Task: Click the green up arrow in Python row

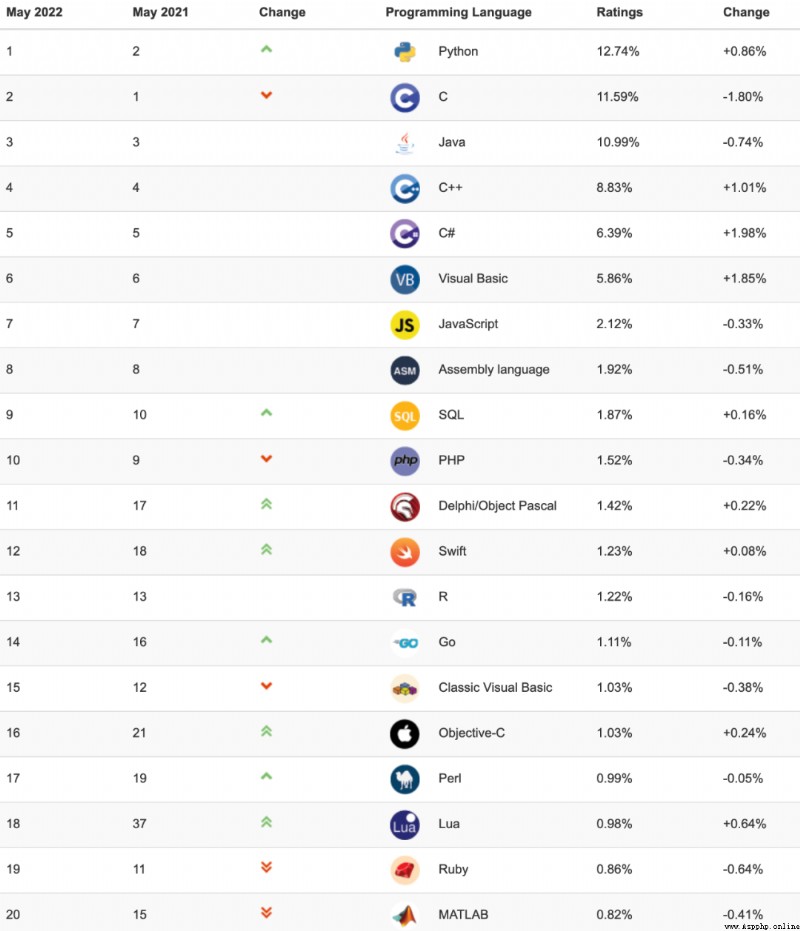Action: click(x=266, y=49)
